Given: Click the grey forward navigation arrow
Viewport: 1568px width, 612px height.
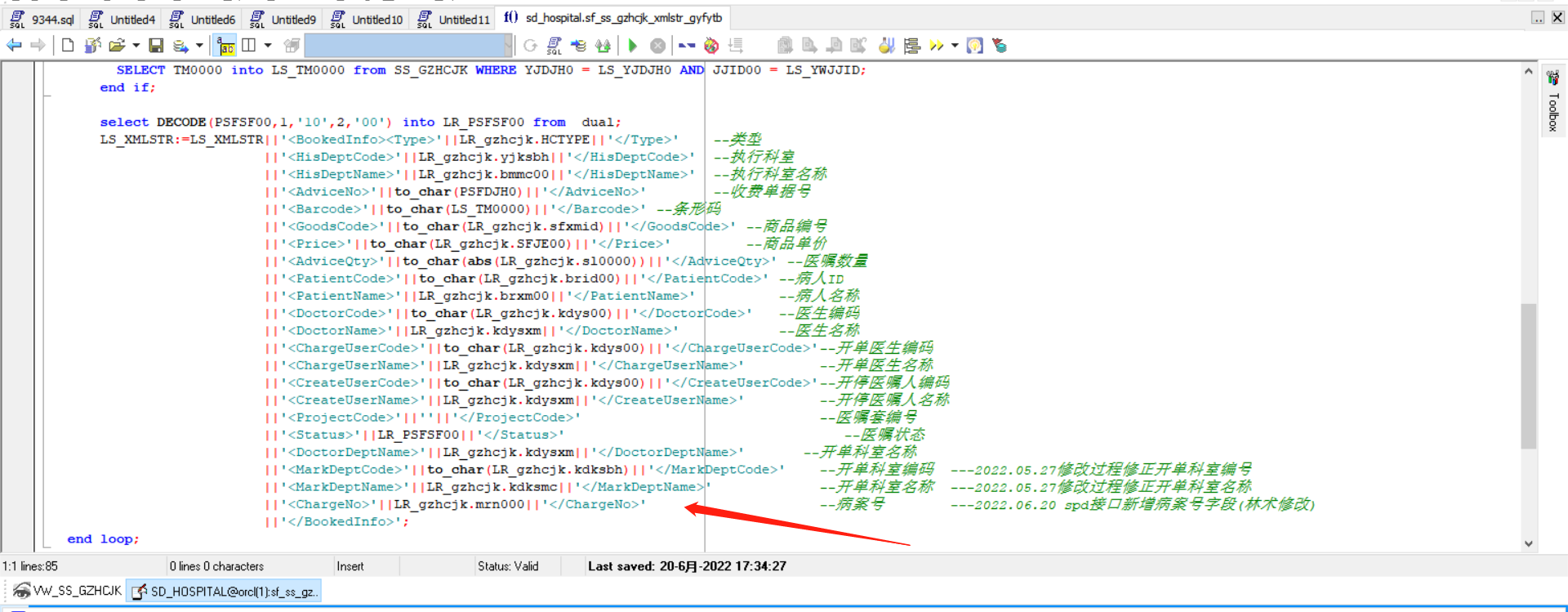Looking at the screenshot, I should pyautogui.click(x=38, y=46).
